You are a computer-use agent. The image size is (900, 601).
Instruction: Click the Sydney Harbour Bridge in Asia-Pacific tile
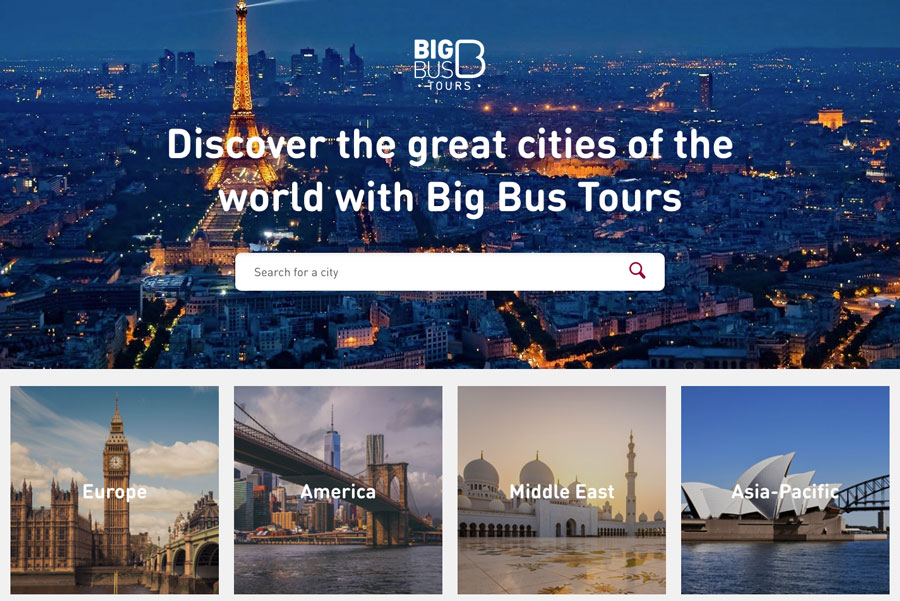[864, 494]
